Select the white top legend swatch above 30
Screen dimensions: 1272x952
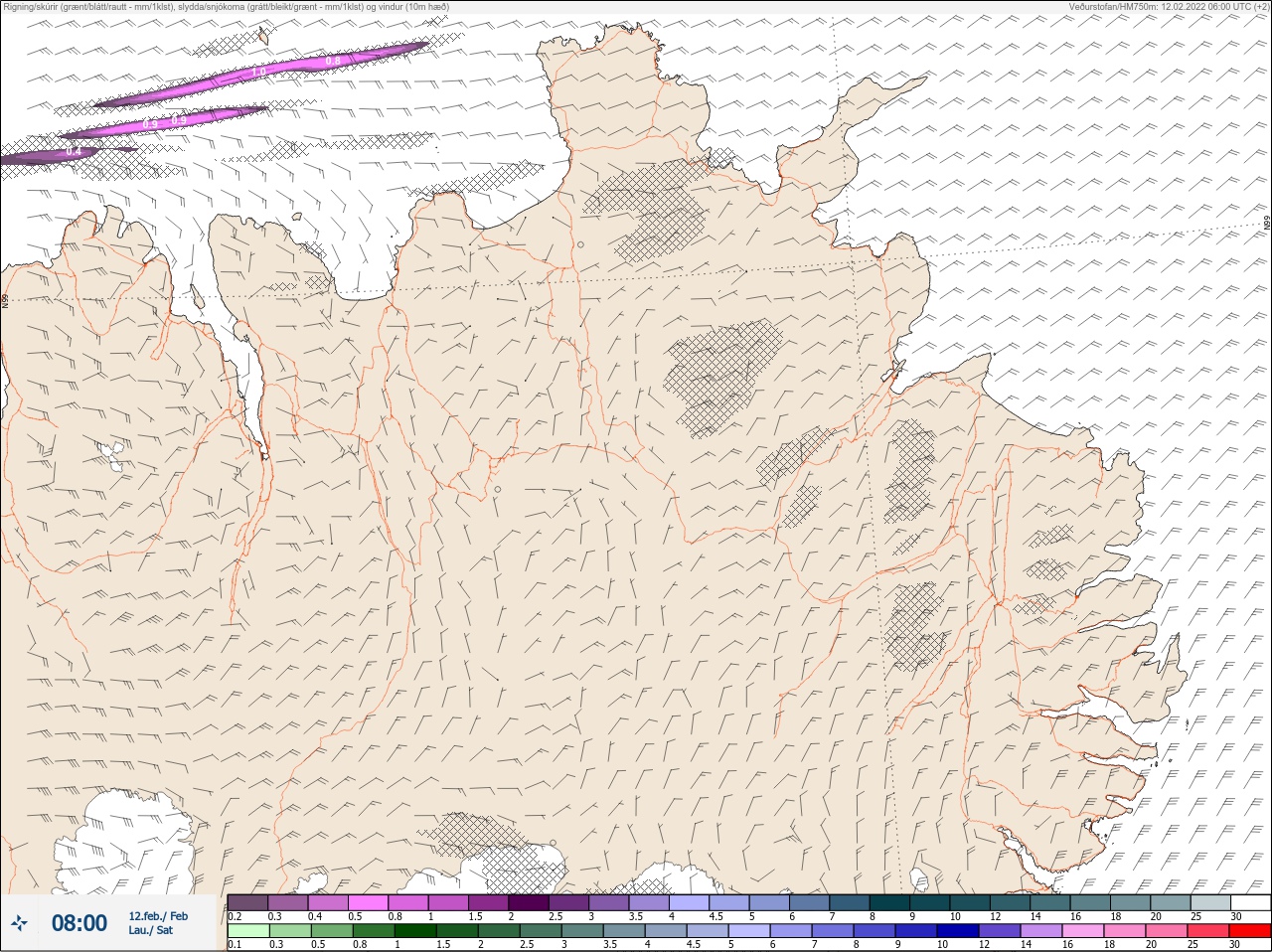click(x=1252, y=902)
